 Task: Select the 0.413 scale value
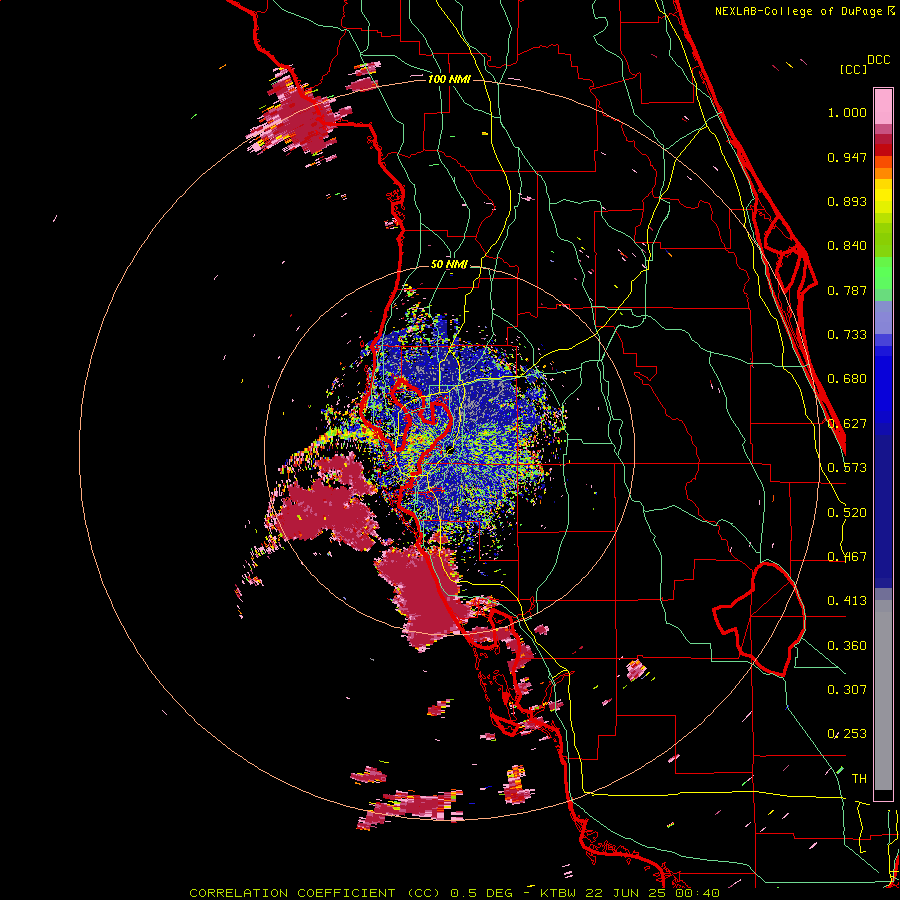point(847,601)
